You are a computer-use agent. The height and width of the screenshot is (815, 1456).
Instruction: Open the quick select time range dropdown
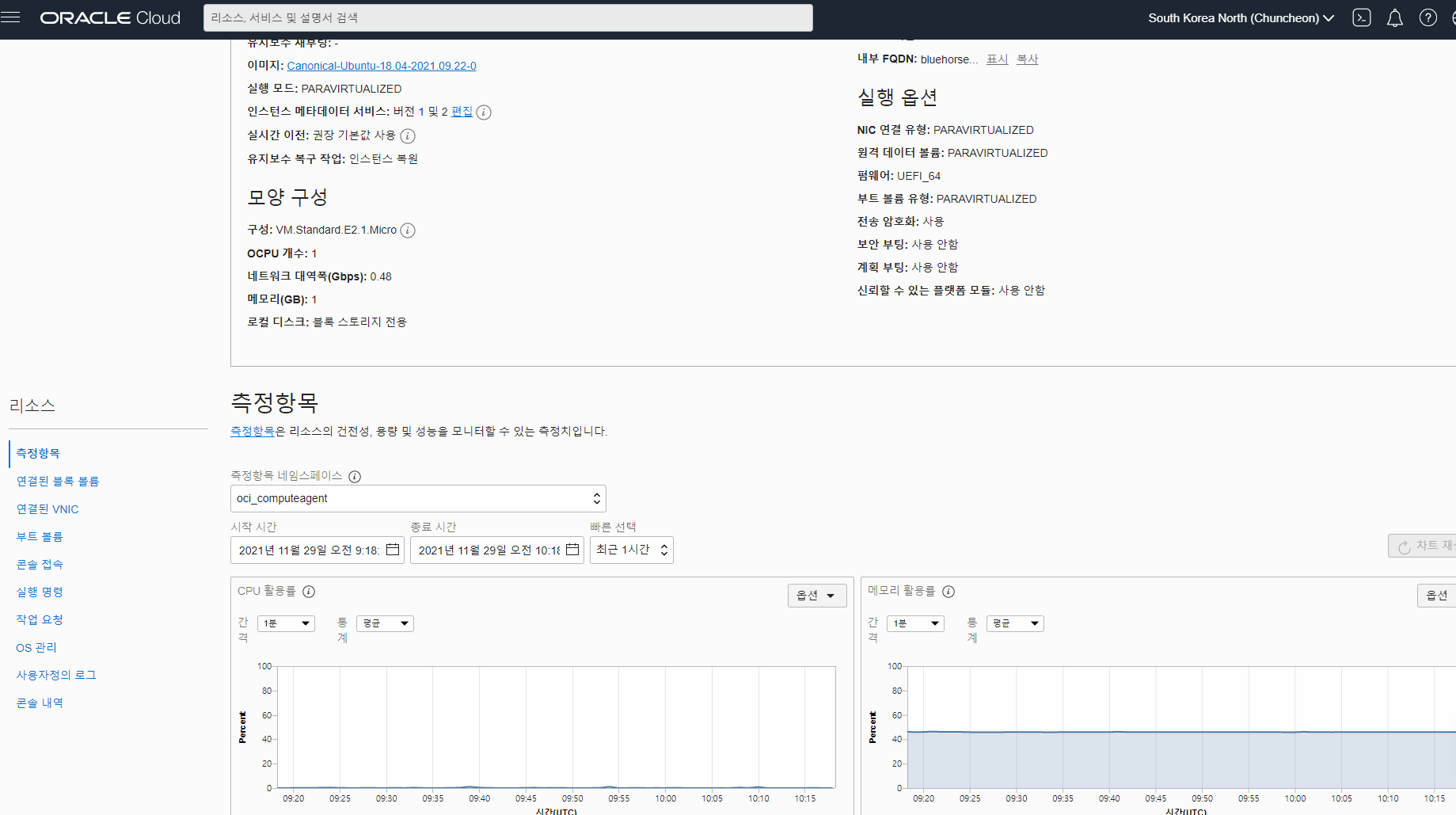pos(632,550)
